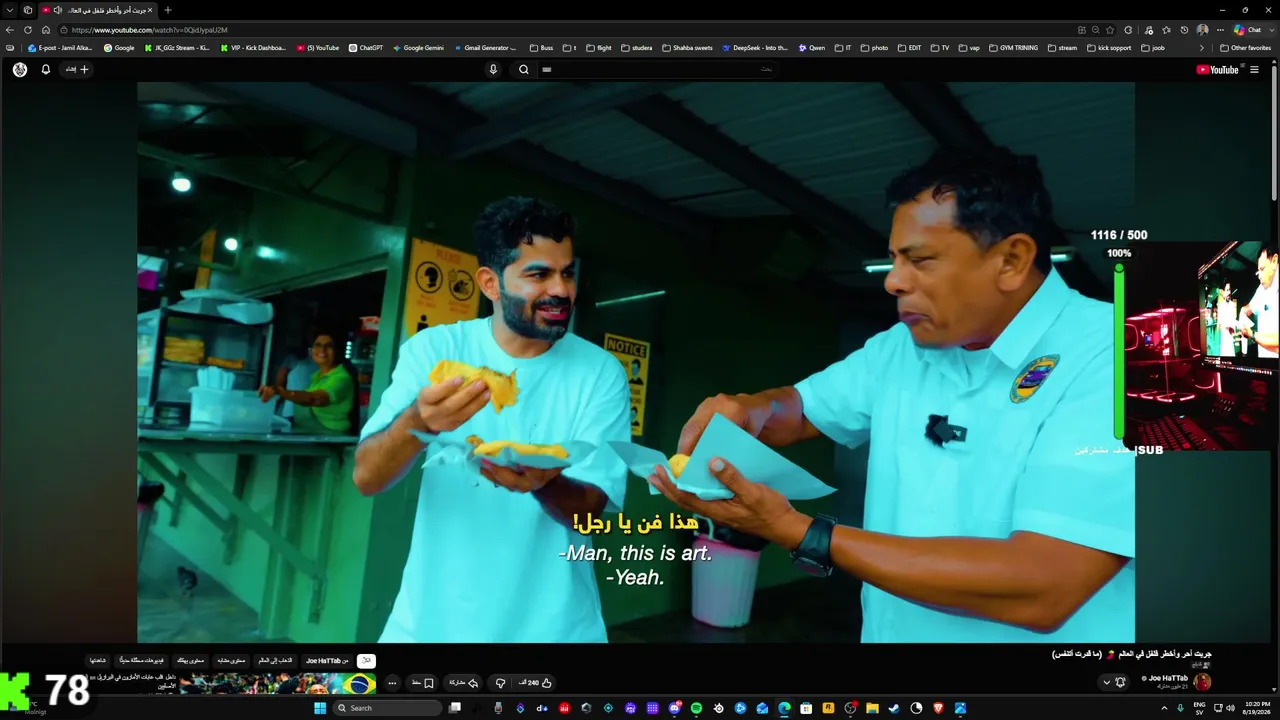Expand the 'photo' bookmarks folder
Screen dimensions: 1280x720
point(873,48)
